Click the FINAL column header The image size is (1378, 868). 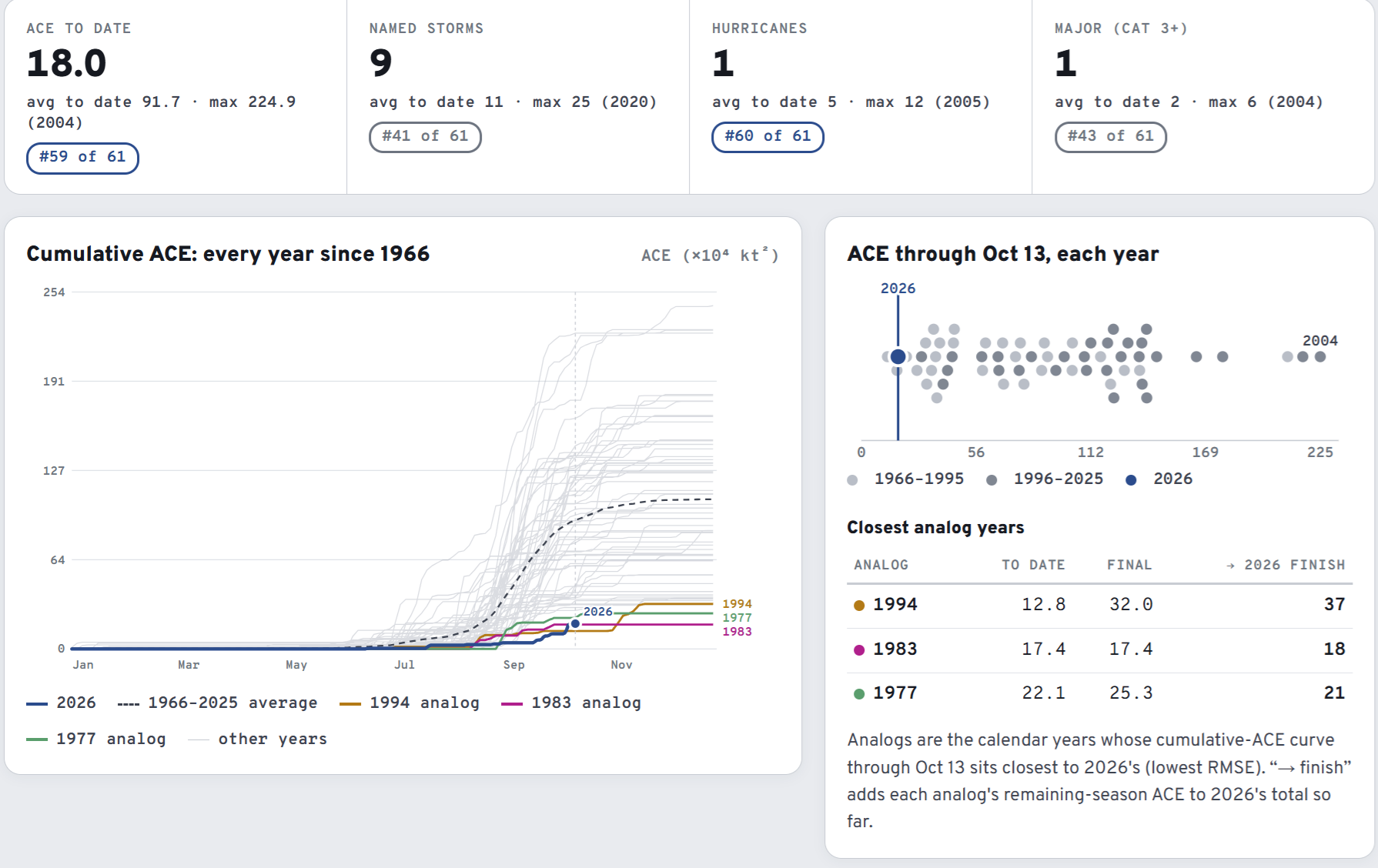(1129, 565)
